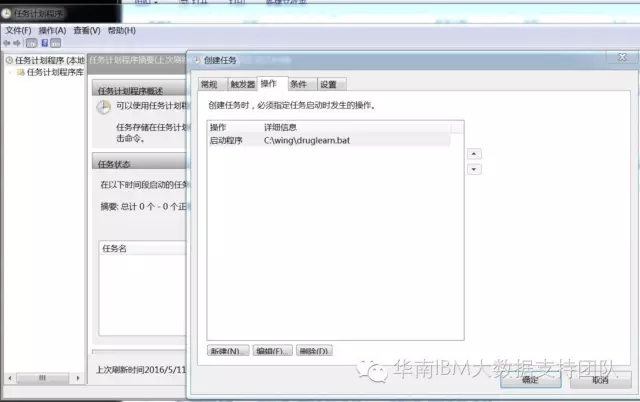The height and width of the screenshot is (402, 640).
Task: Switch to the 常规 tab
Action: [212, 84]
